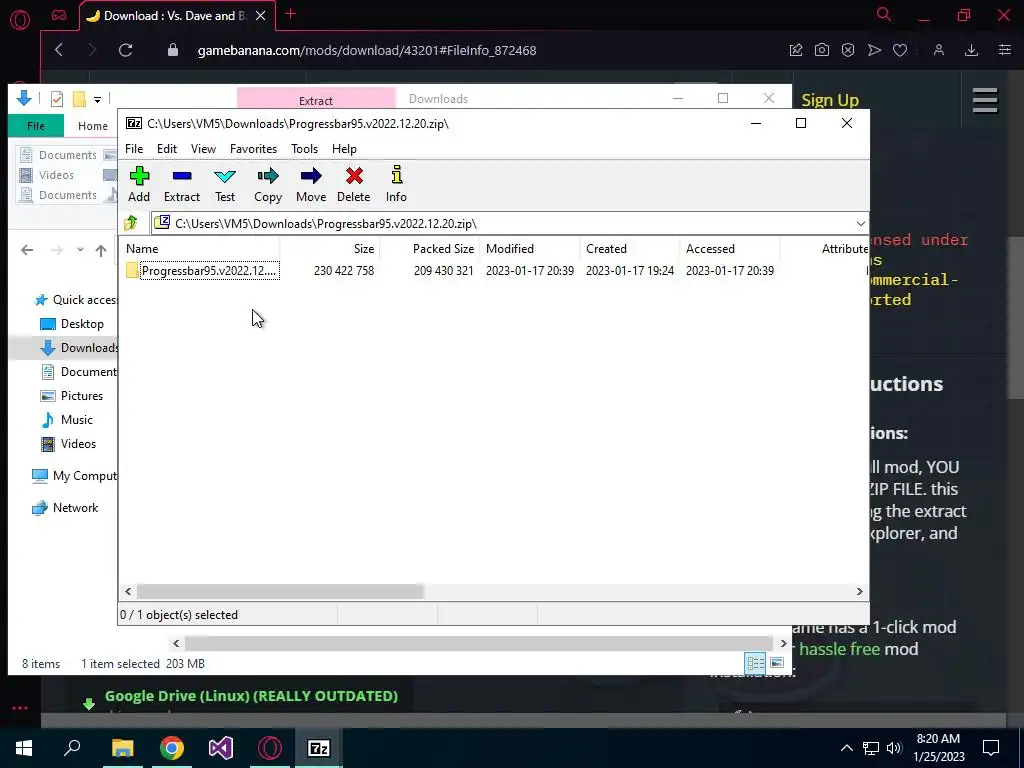Open Chrome from the taskbar
Image resolution: width=1024 pixels, height=768 pixels.
(x=172, y=748)
